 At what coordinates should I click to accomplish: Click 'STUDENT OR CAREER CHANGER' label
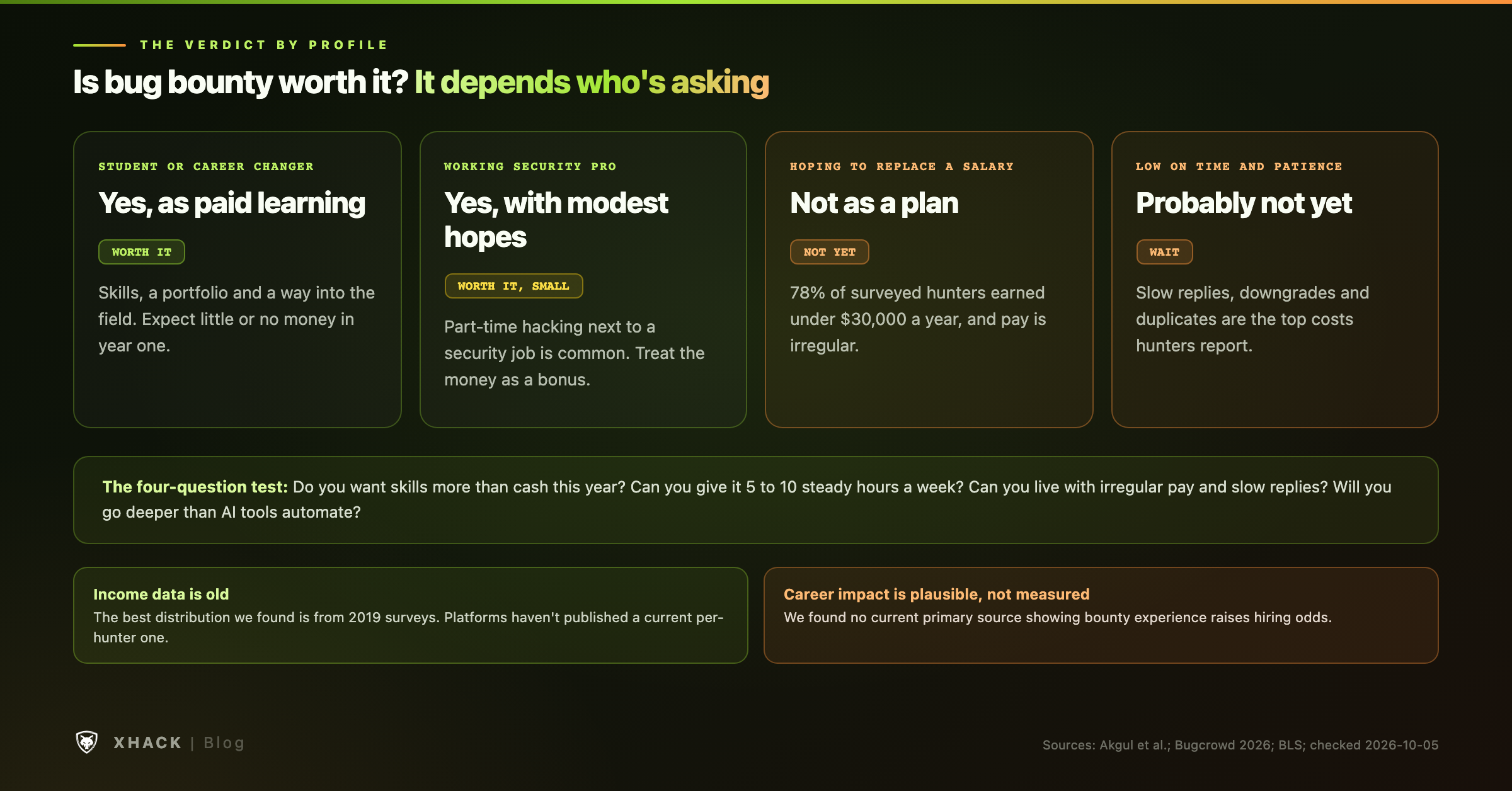(x=206, y=166)
